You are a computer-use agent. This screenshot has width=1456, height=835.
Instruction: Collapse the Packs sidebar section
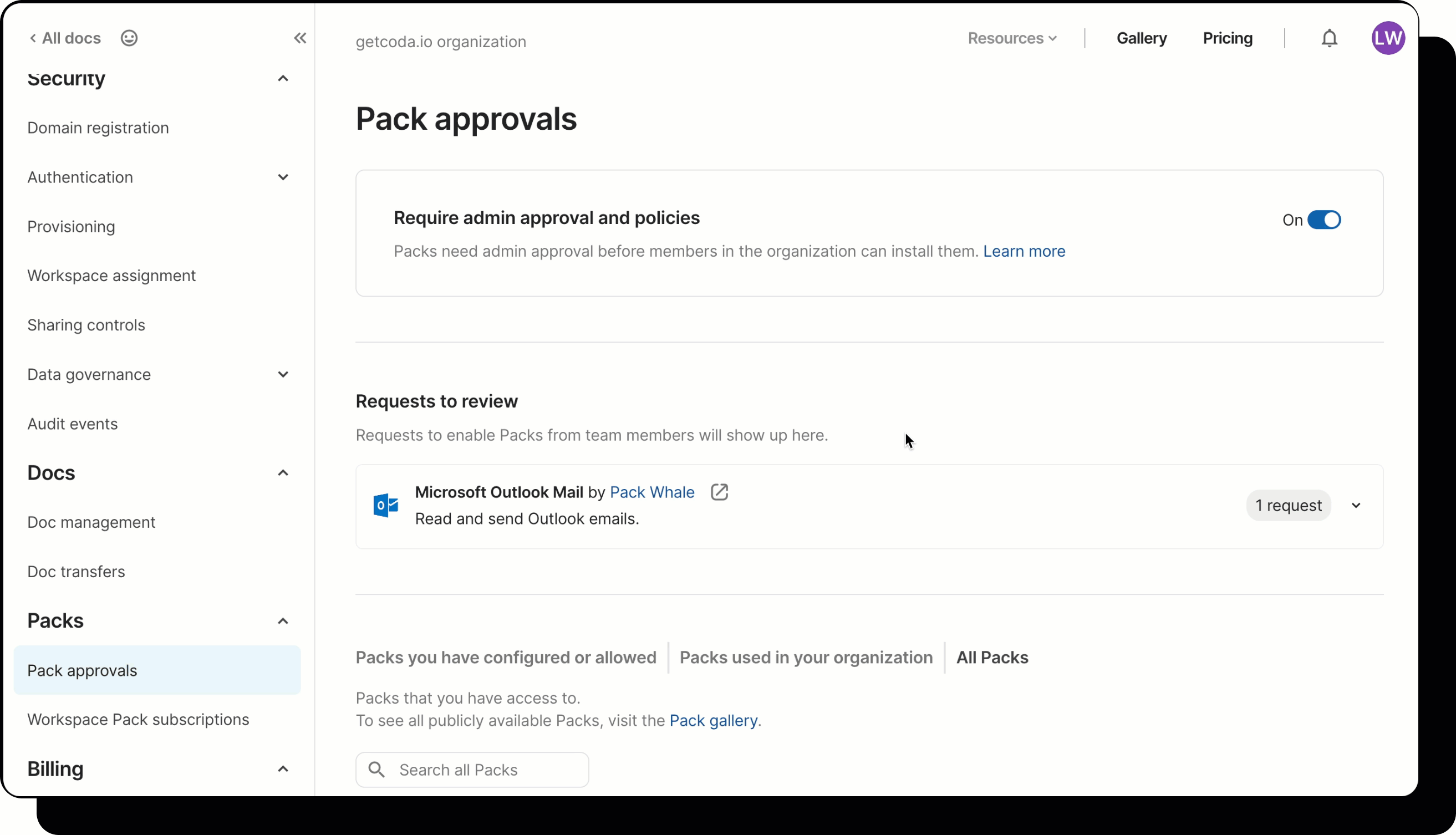pos(283,621)
